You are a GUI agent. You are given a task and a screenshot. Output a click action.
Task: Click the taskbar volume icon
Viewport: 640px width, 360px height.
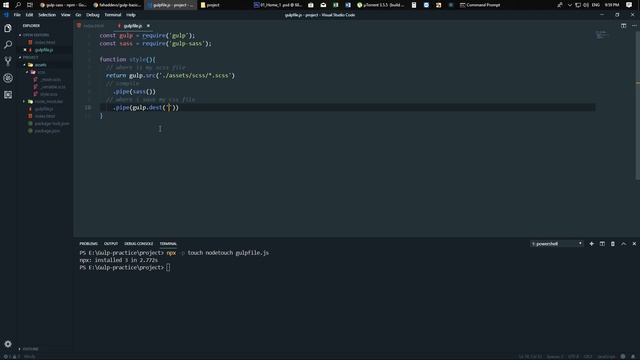(586, 5)
